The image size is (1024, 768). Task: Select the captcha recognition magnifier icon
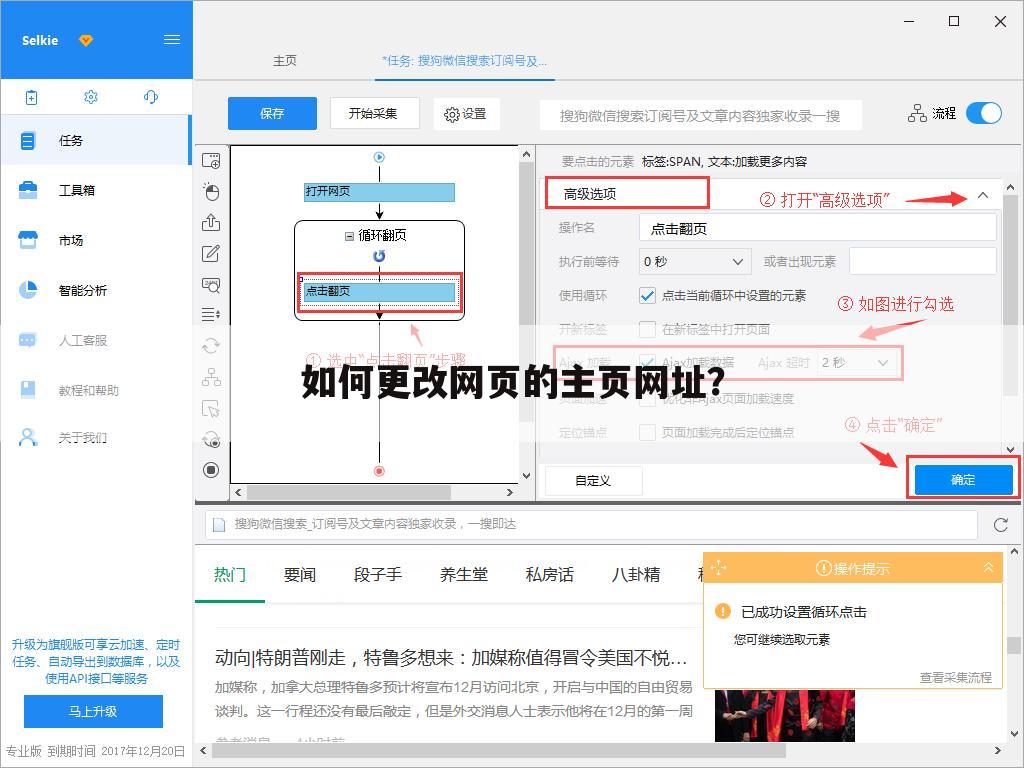tap(211, 285)
